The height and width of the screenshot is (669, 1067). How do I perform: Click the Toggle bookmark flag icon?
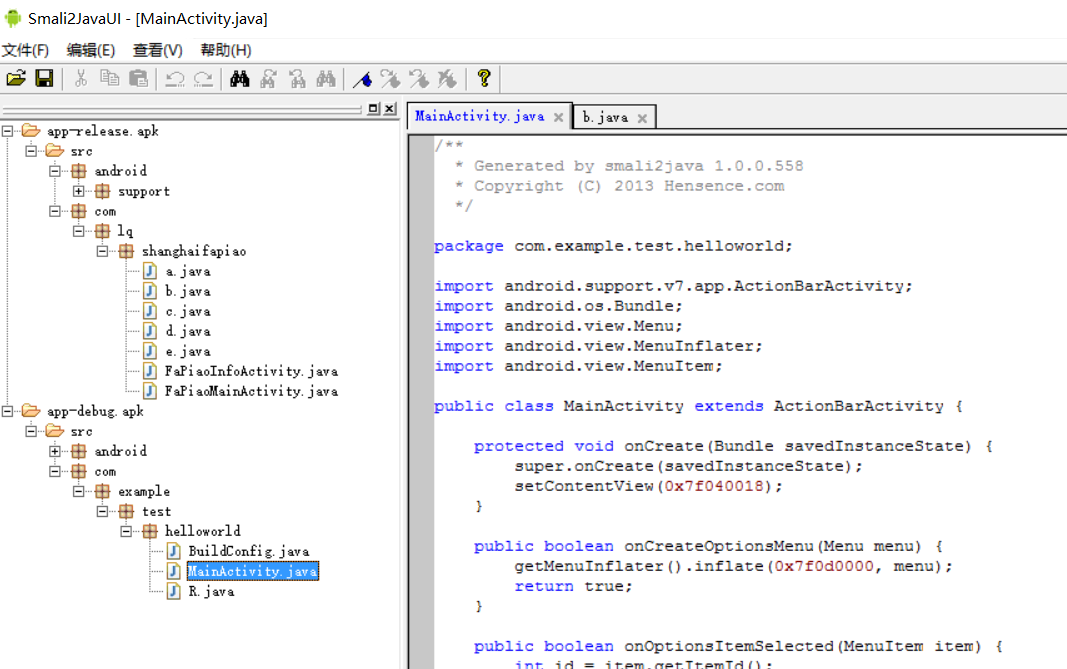[363, 78]
